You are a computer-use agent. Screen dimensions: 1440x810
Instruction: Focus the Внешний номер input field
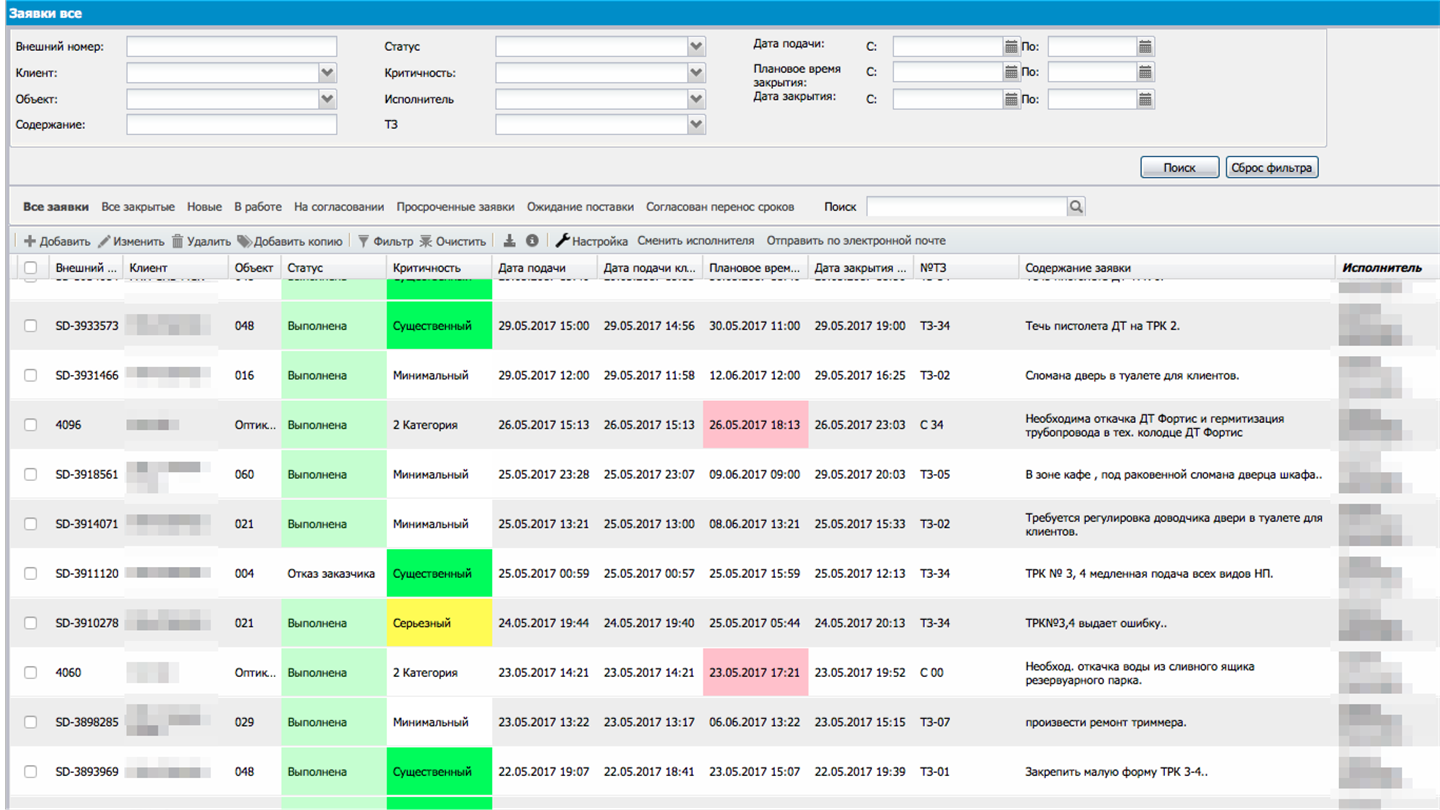click(232, 47)
